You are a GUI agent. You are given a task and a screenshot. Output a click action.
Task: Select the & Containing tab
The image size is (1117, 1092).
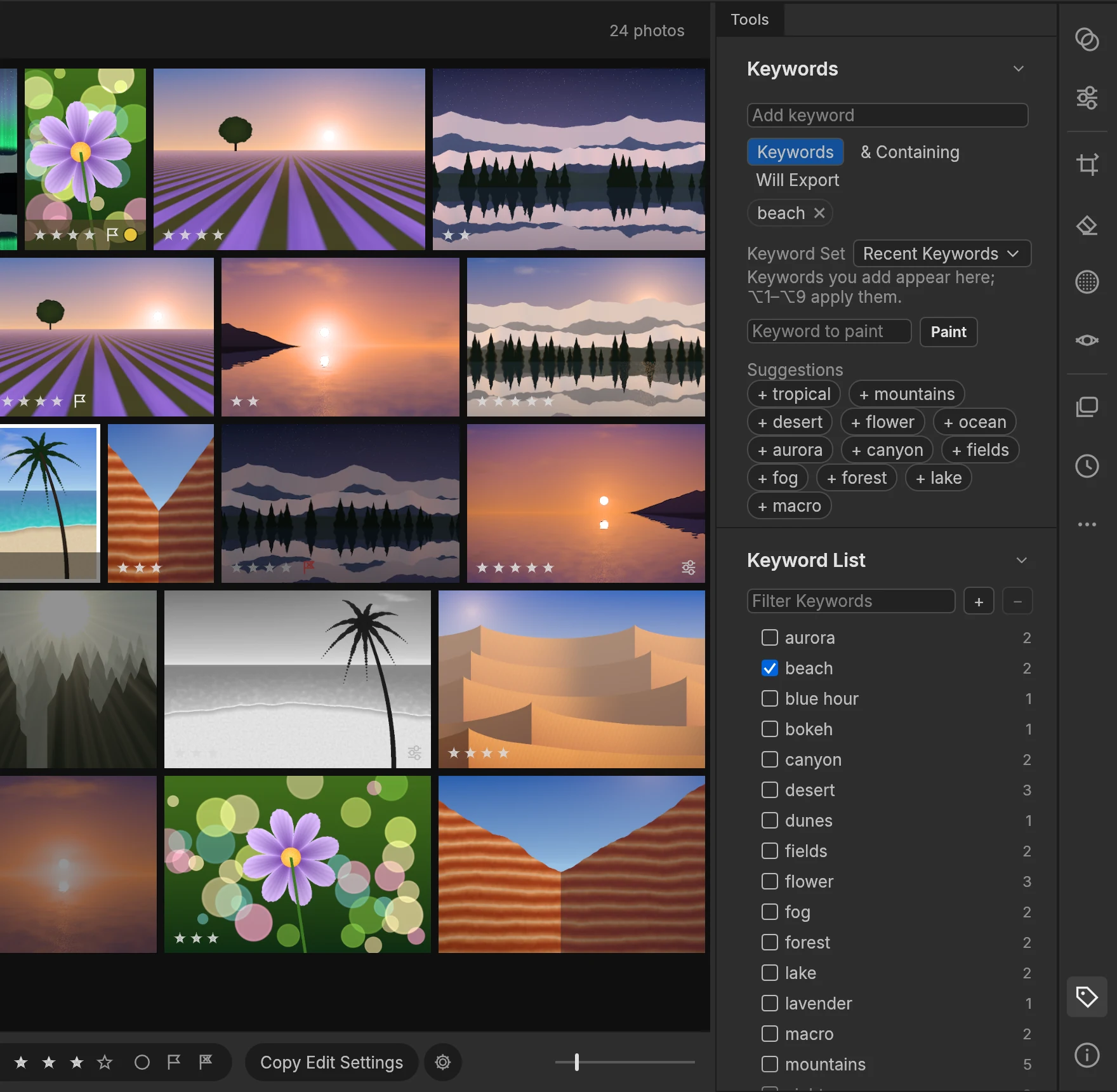tap(909, 152)
